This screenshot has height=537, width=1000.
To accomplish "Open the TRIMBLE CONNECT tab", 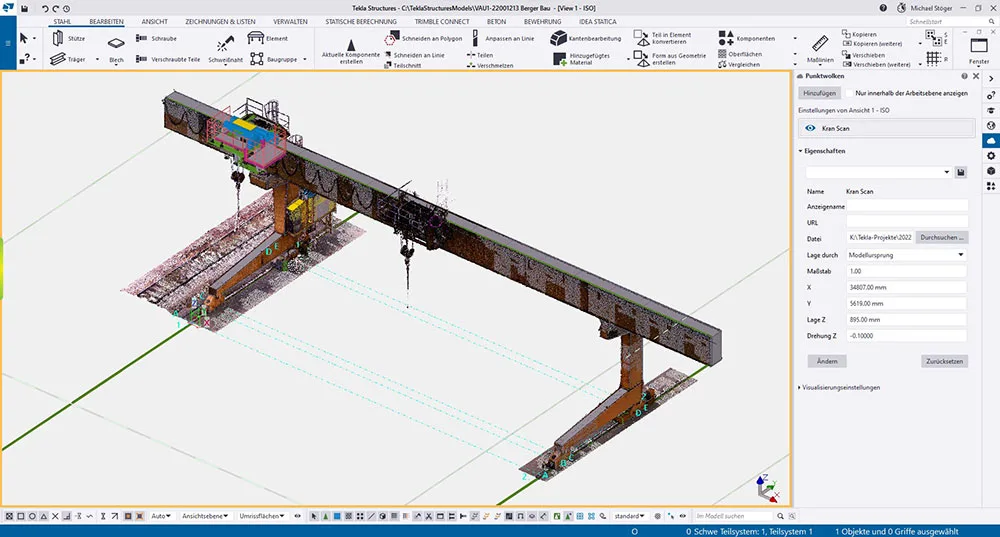I will 442,22.
